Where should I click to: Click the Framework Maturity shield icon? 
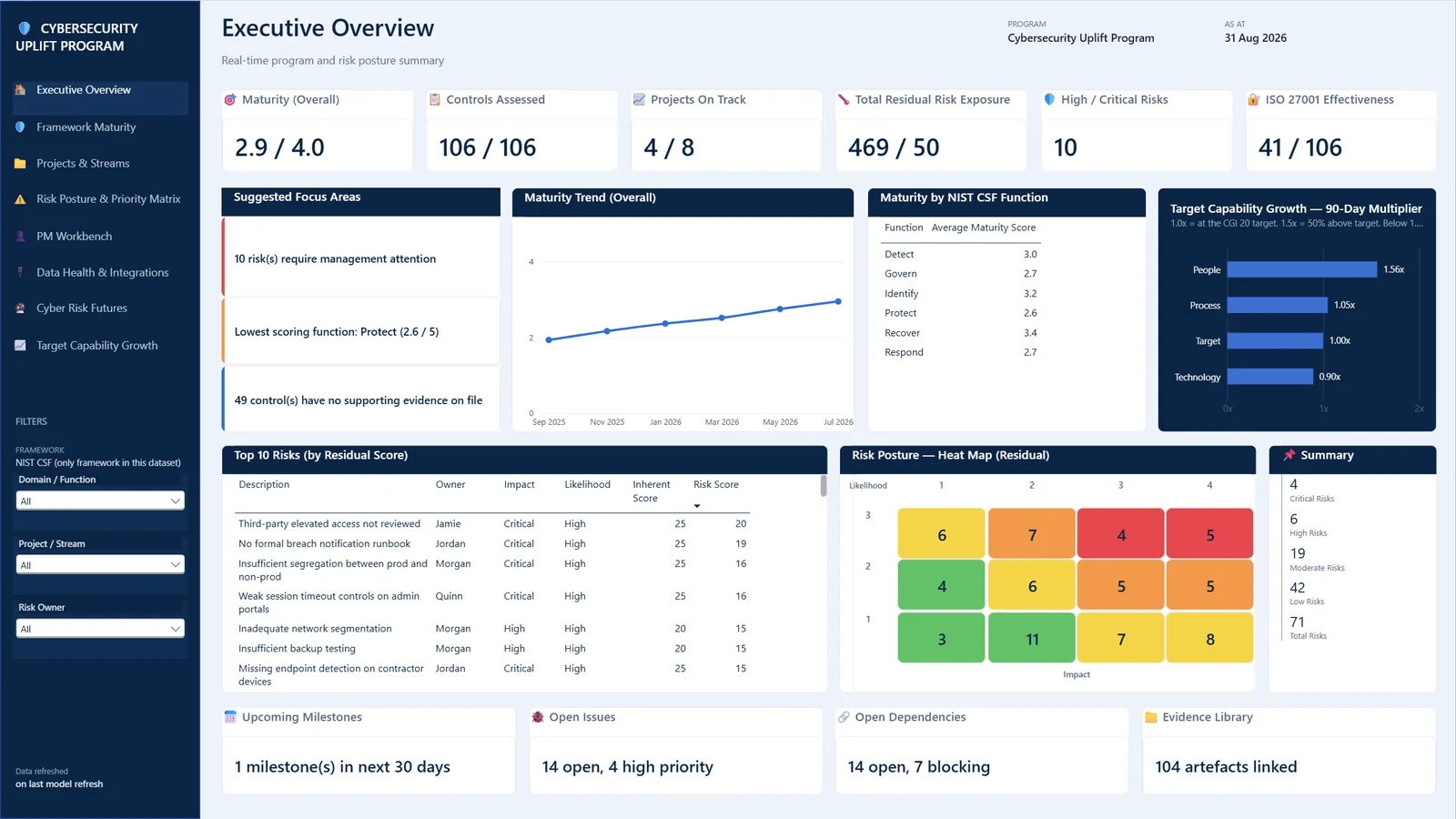[x=20, y=127]
